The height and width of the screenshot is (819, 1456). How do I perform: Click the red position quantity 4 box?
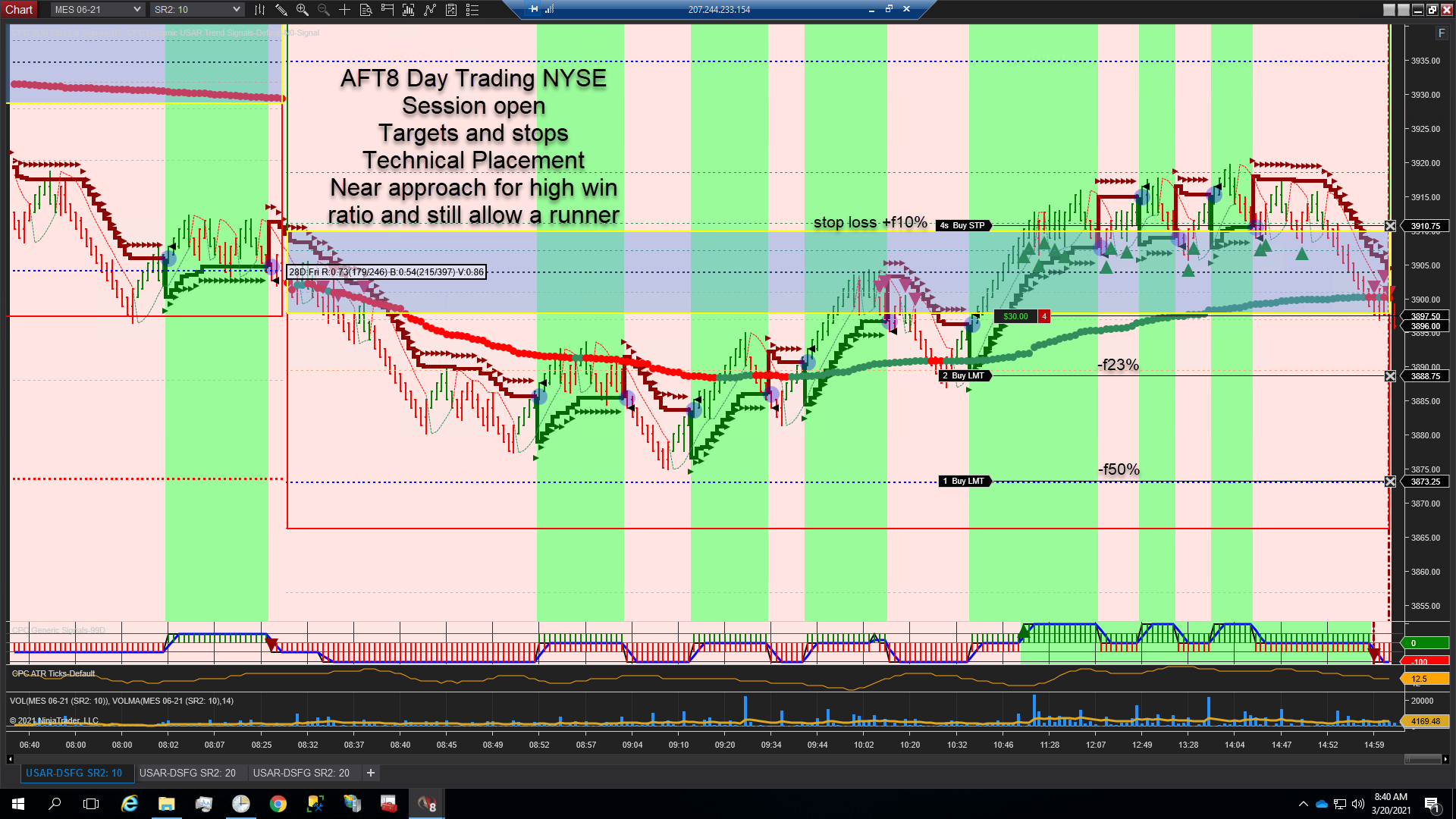[x=1044, y=316]
